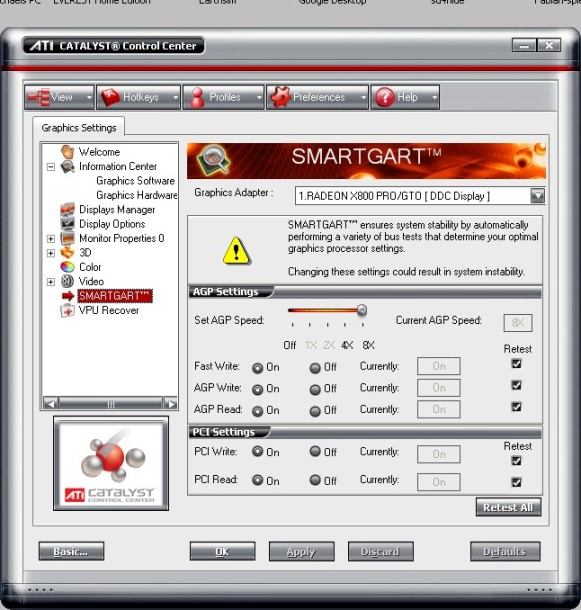The image size is (581, 610).
Task: Click the Hotkeys red key icon
Action: tap(110, 97)
